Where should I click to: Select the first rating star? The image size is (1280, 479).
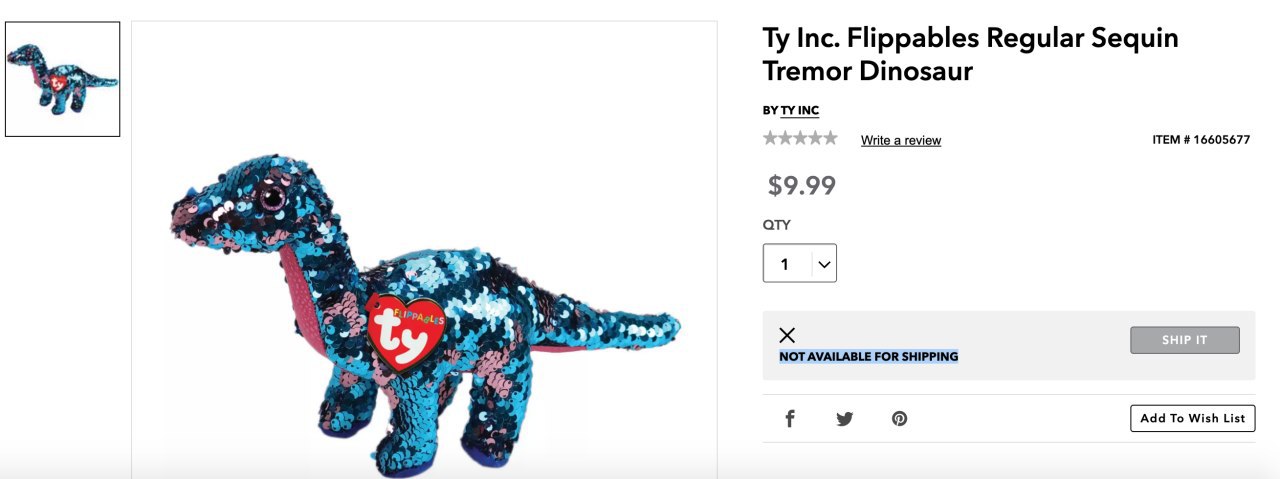click(x=770, y=138)
